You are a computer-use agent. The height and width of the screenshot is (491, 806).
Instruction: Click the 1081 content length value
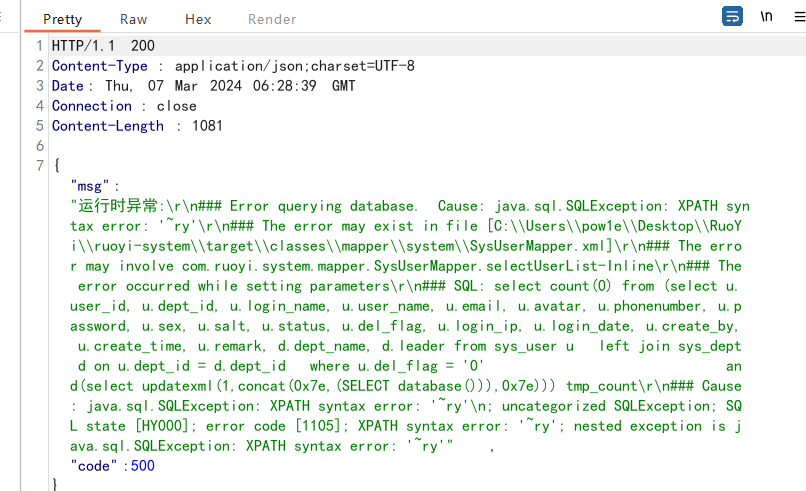click(x=207, y=126)
